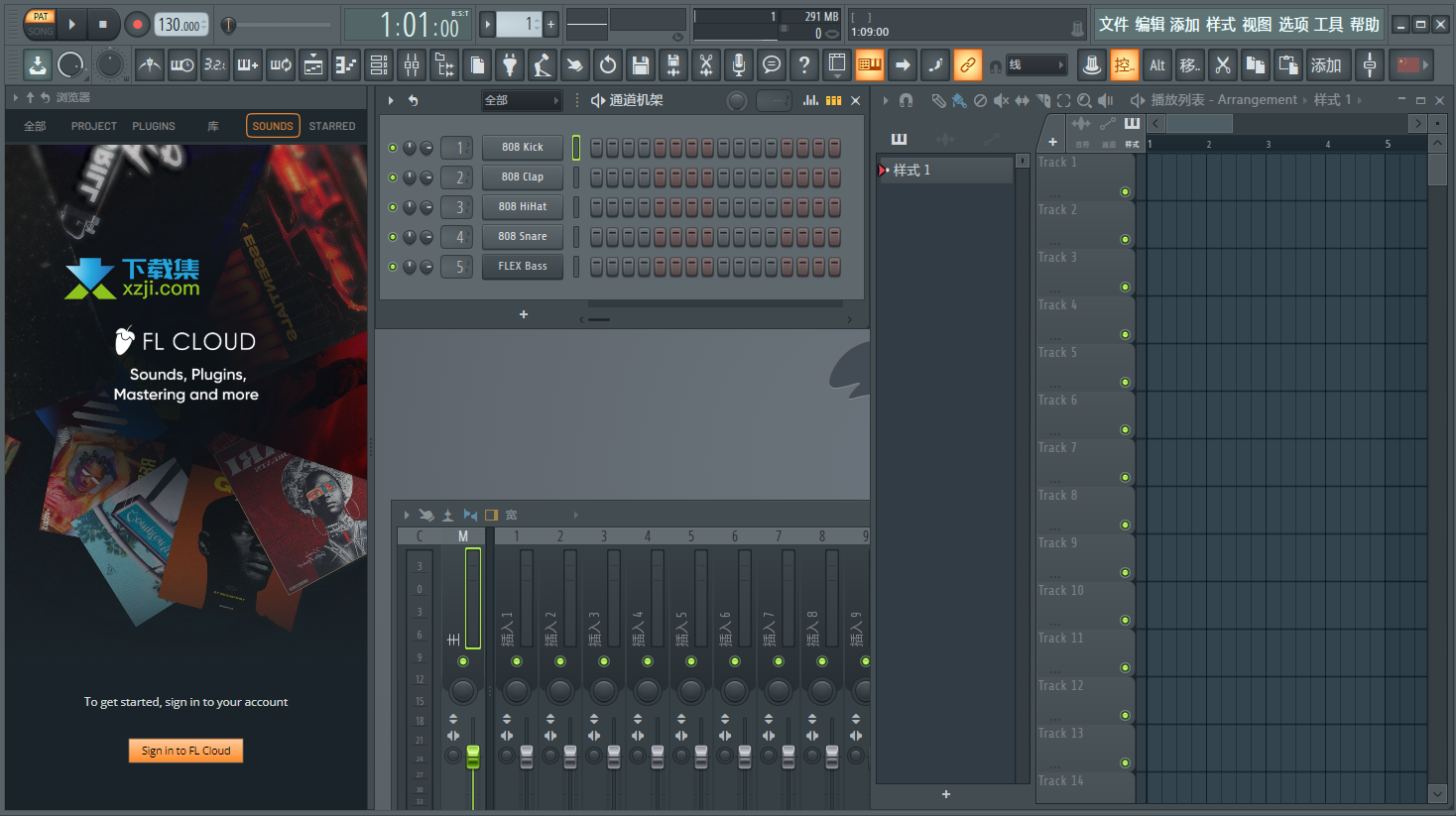Open the plugin picker plug icon
1456x816 pixels.
pyautogui.click(x=510, y=65)
